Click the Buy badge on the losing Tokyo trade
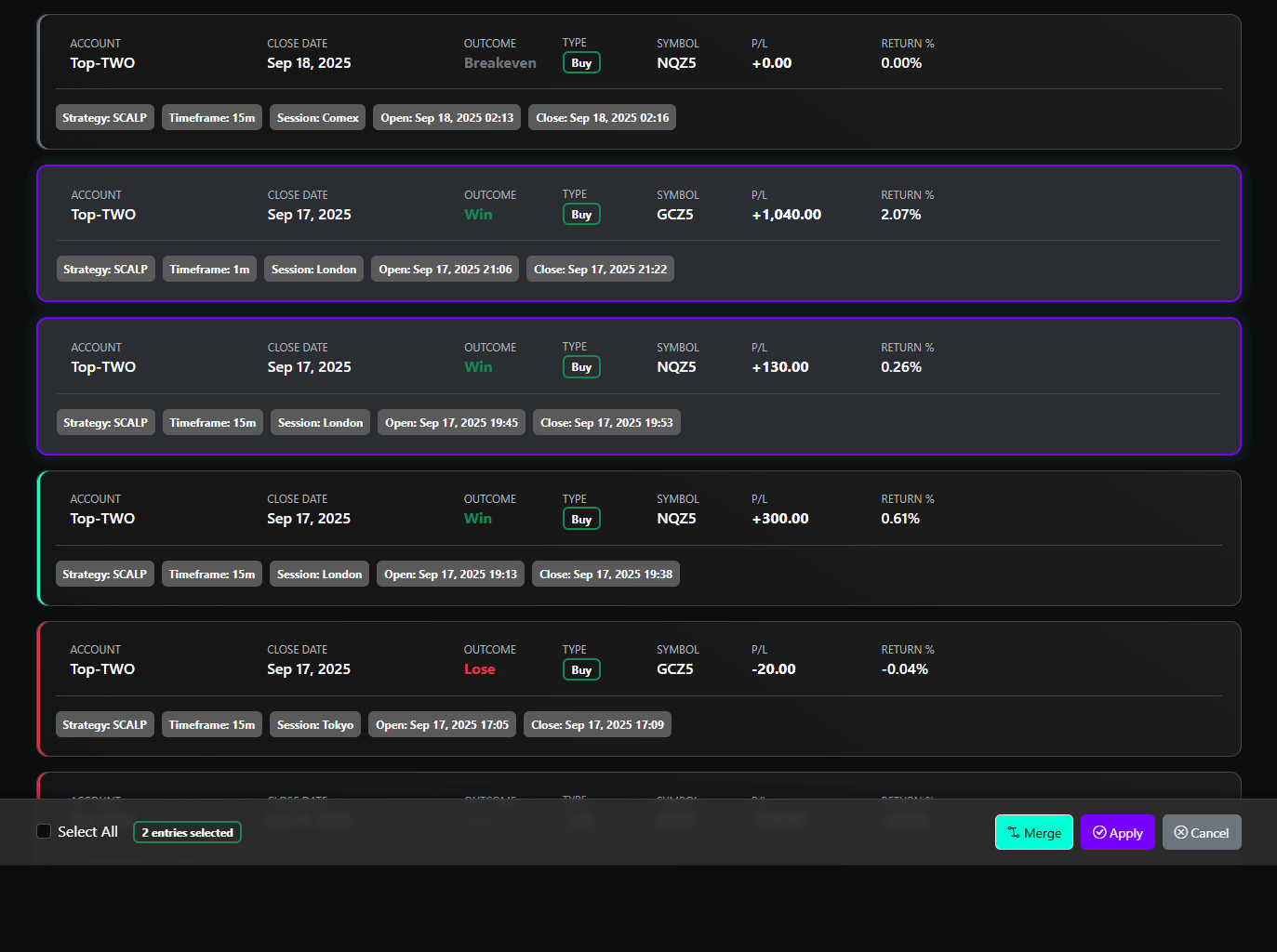 click(x=581, y=668)
